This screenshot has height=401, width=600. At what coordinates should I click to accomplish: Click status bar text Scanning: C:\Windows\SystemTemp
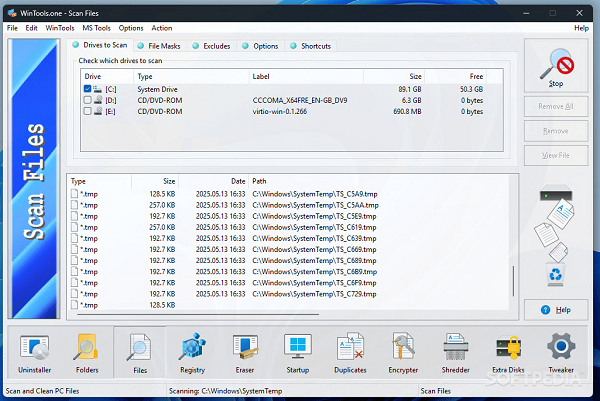pyautogui.click(x=225, y=391)
